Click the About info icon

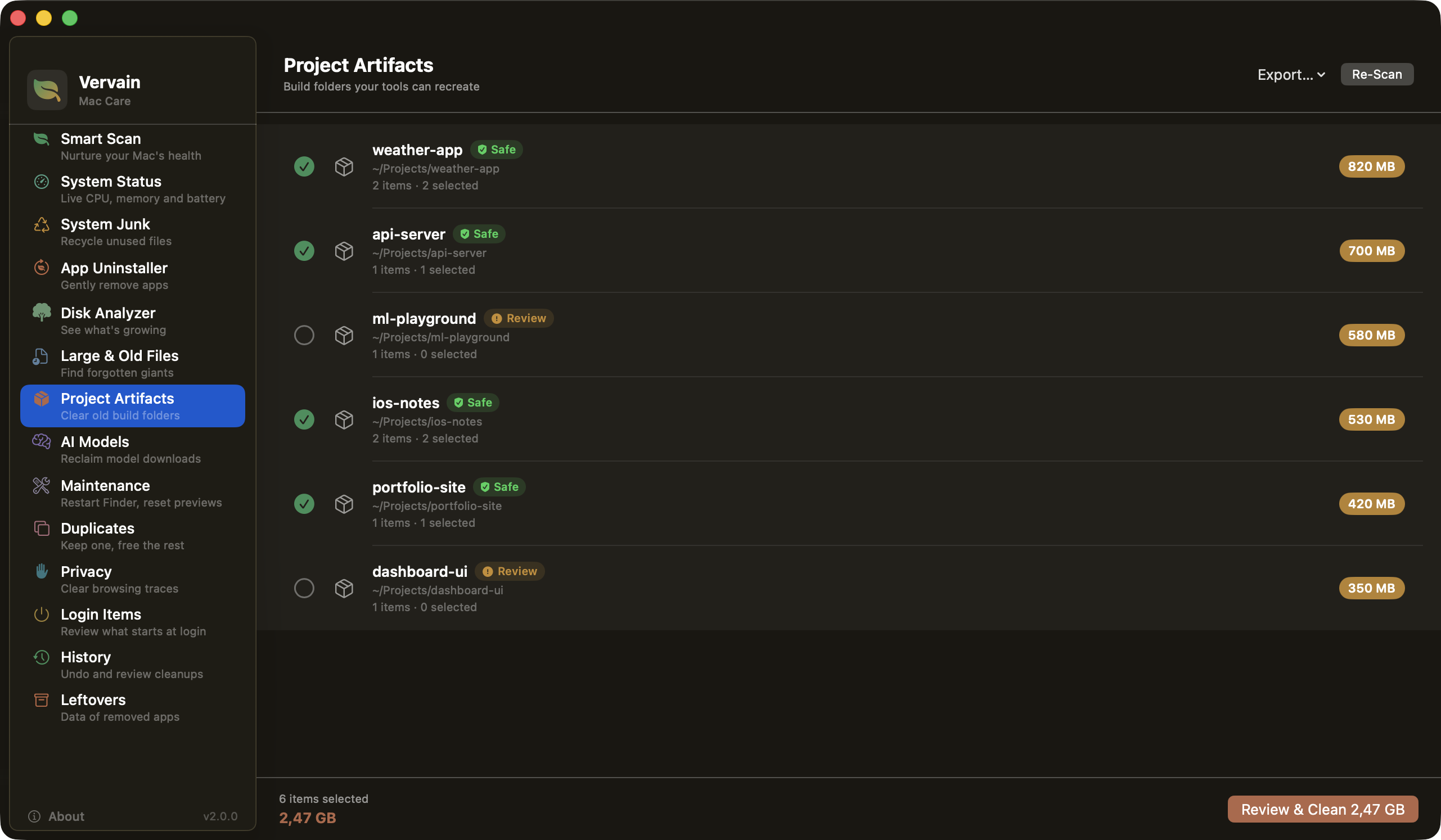tap(34, 816)
